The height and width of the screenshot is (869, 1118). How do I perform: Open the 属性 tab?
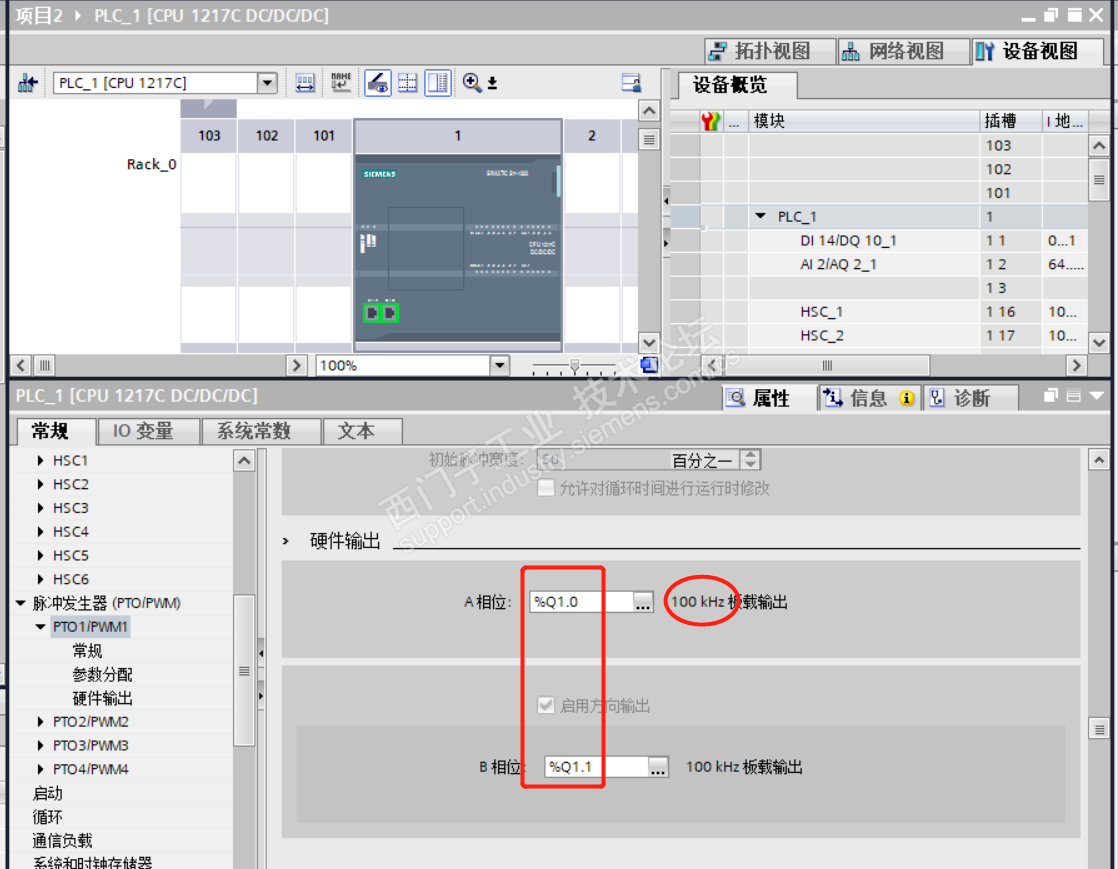tap(770, 398)
